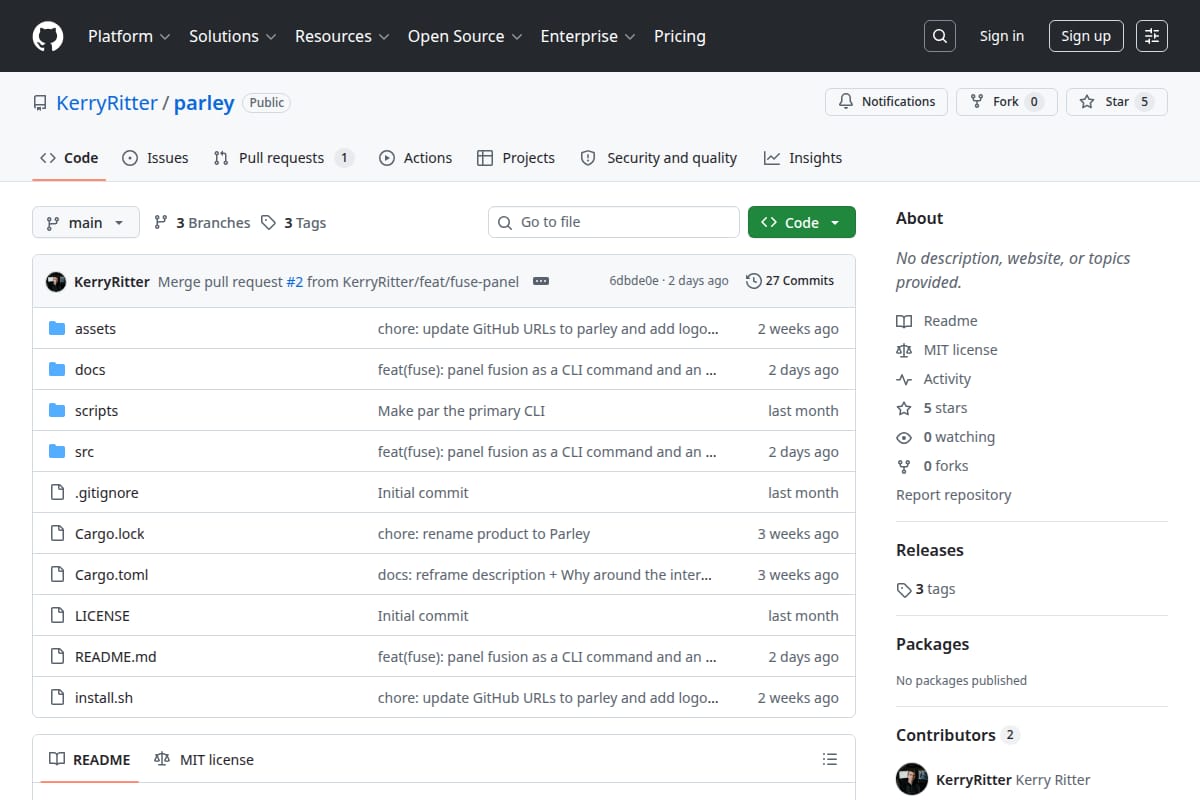
Task: Click the scale icon beside MIT license in About
Action: coord(904,350)
